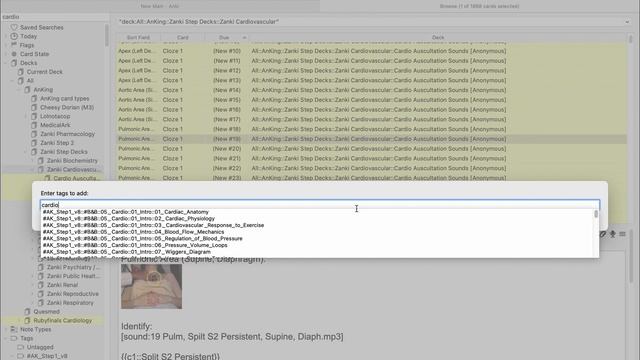Click the auscultation photo in card editor

[151, 286]
